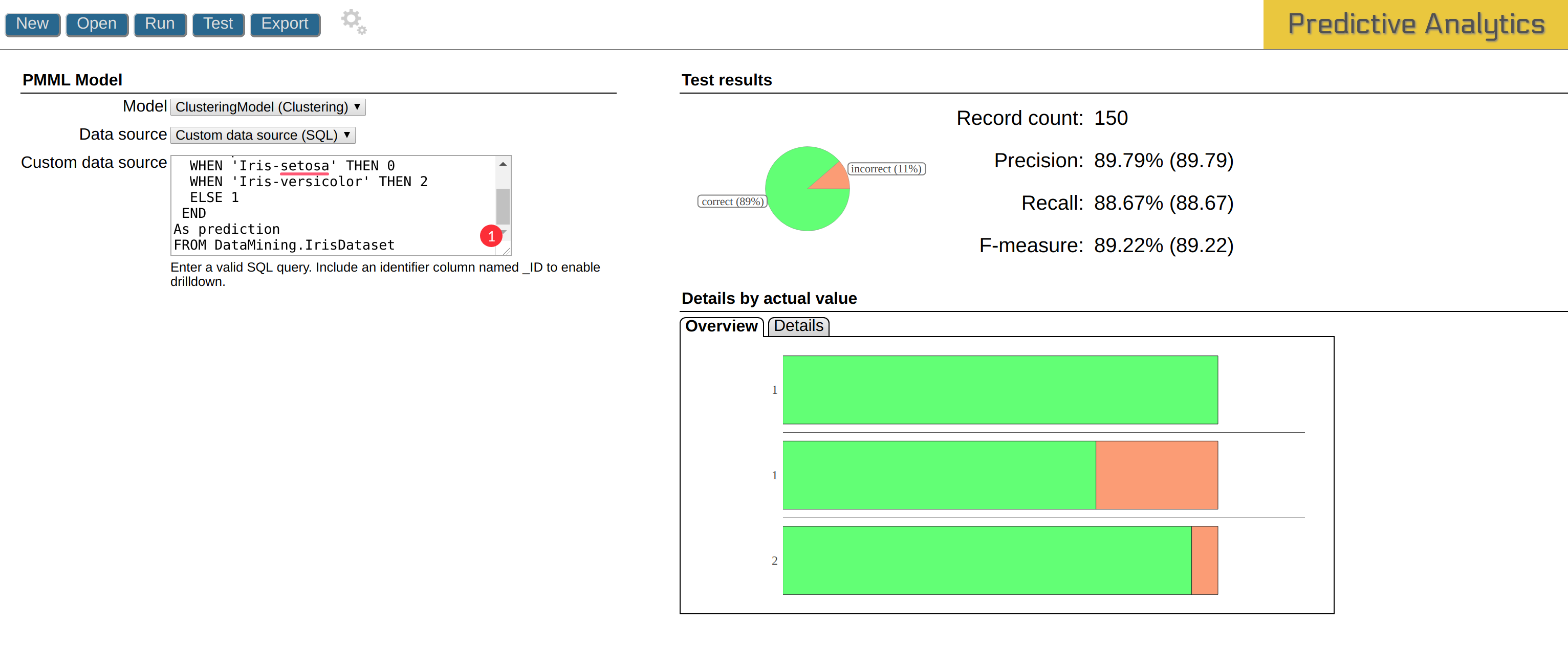
Task: Click the incorrect (11%) chart label
Action: (x=886, y=169)
